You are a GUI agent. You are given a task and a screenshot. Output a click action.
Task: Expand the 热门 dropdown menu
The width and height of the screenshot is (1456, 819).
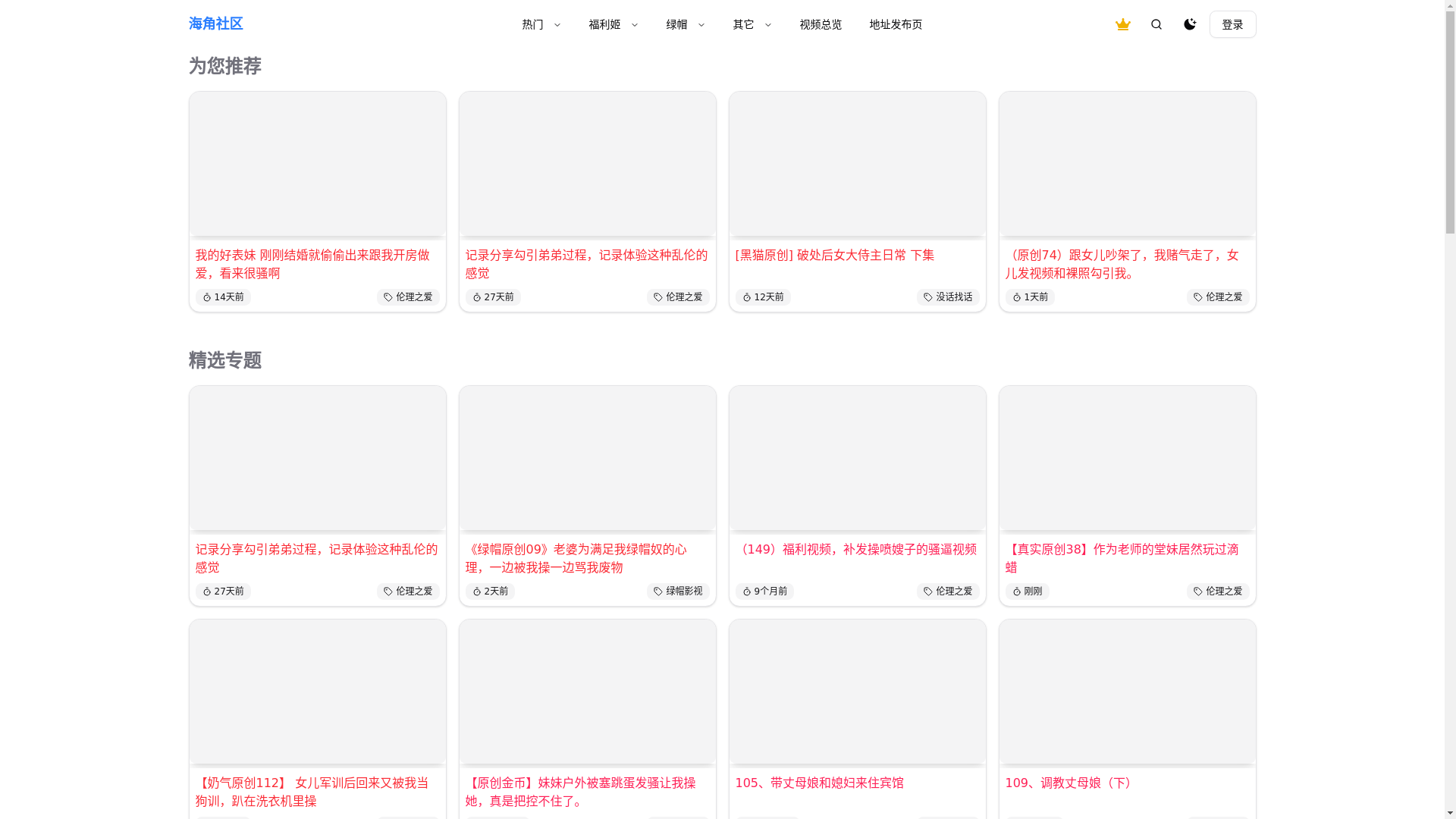(x=541, y=24)
